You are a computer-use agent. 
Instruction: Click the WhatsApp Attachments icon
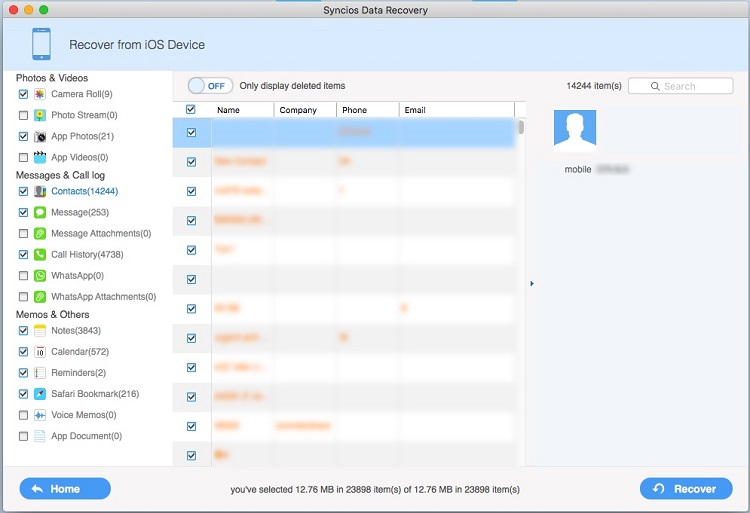[40, 296]
